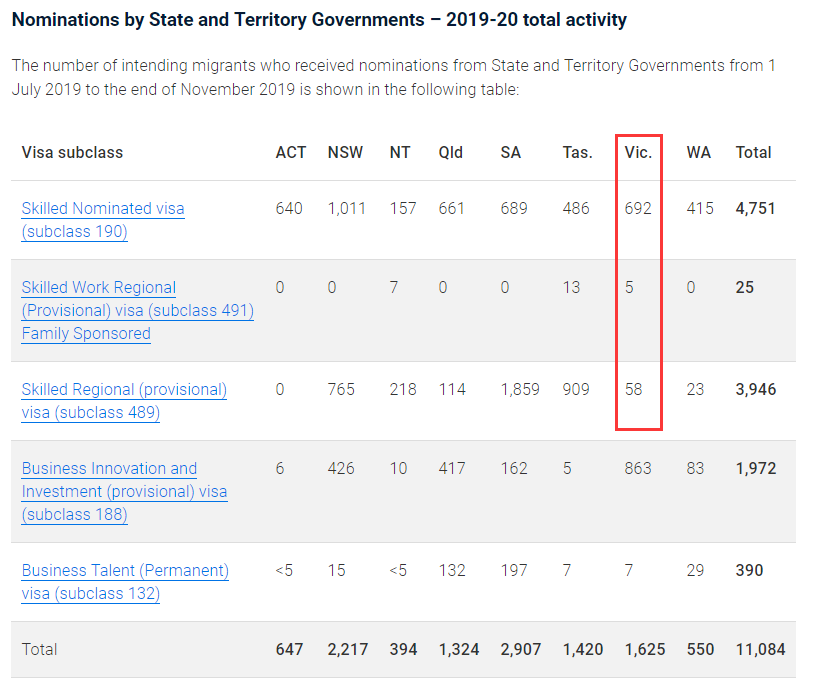Open Business Innovation and Investment visa subclass 188 link
Image resolution: width=820 pixels, height=686 pixels.
pos(109,469)
